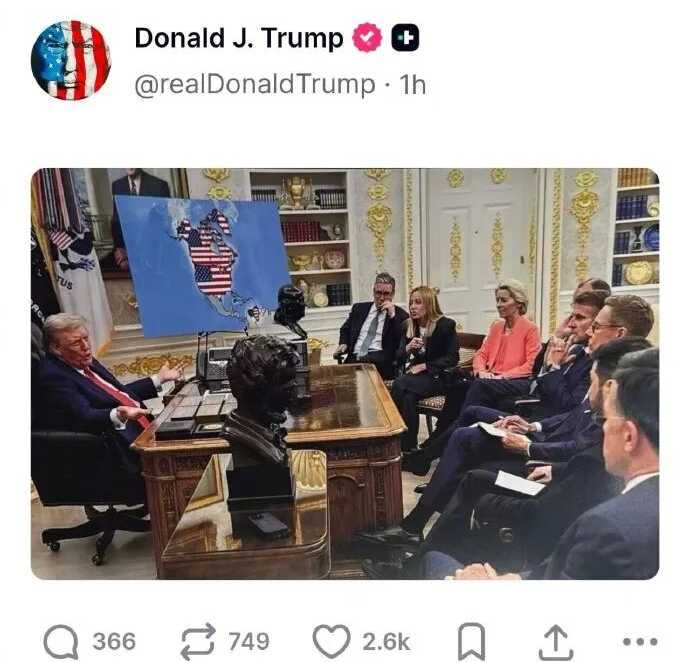Tap the repost arrows icon
687x662 pixels.
point(198,642)
